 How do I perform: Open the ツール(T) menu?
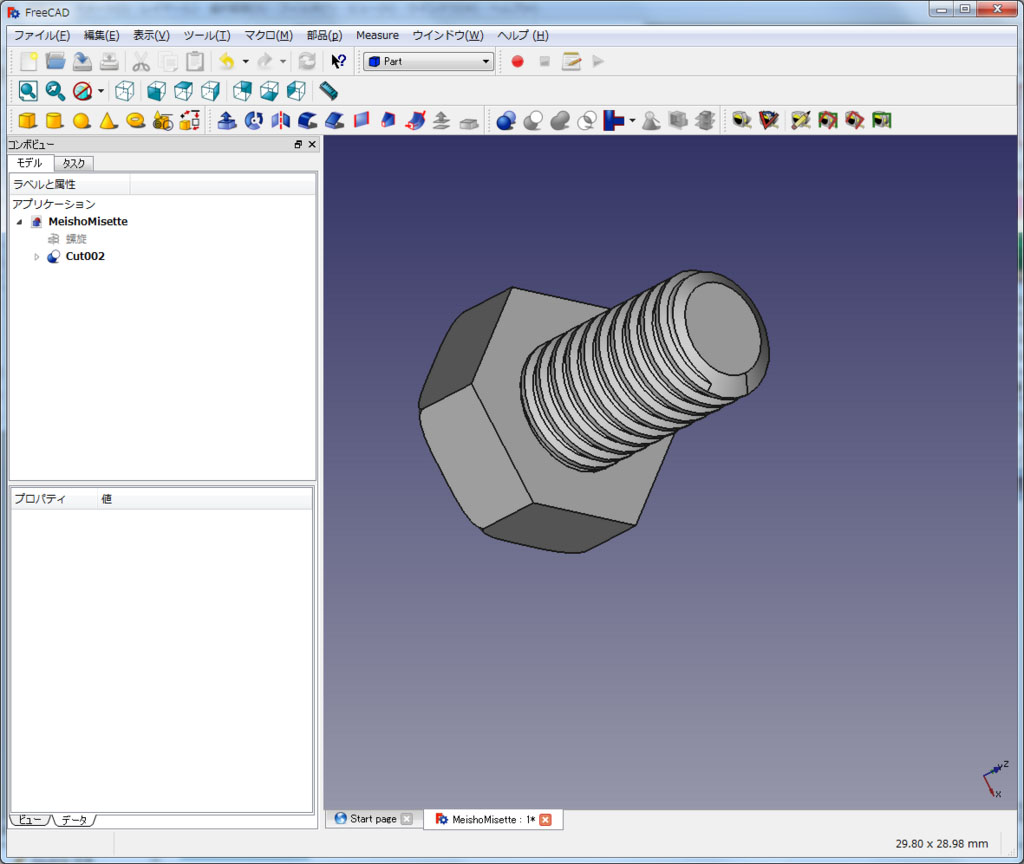(206, 35)
